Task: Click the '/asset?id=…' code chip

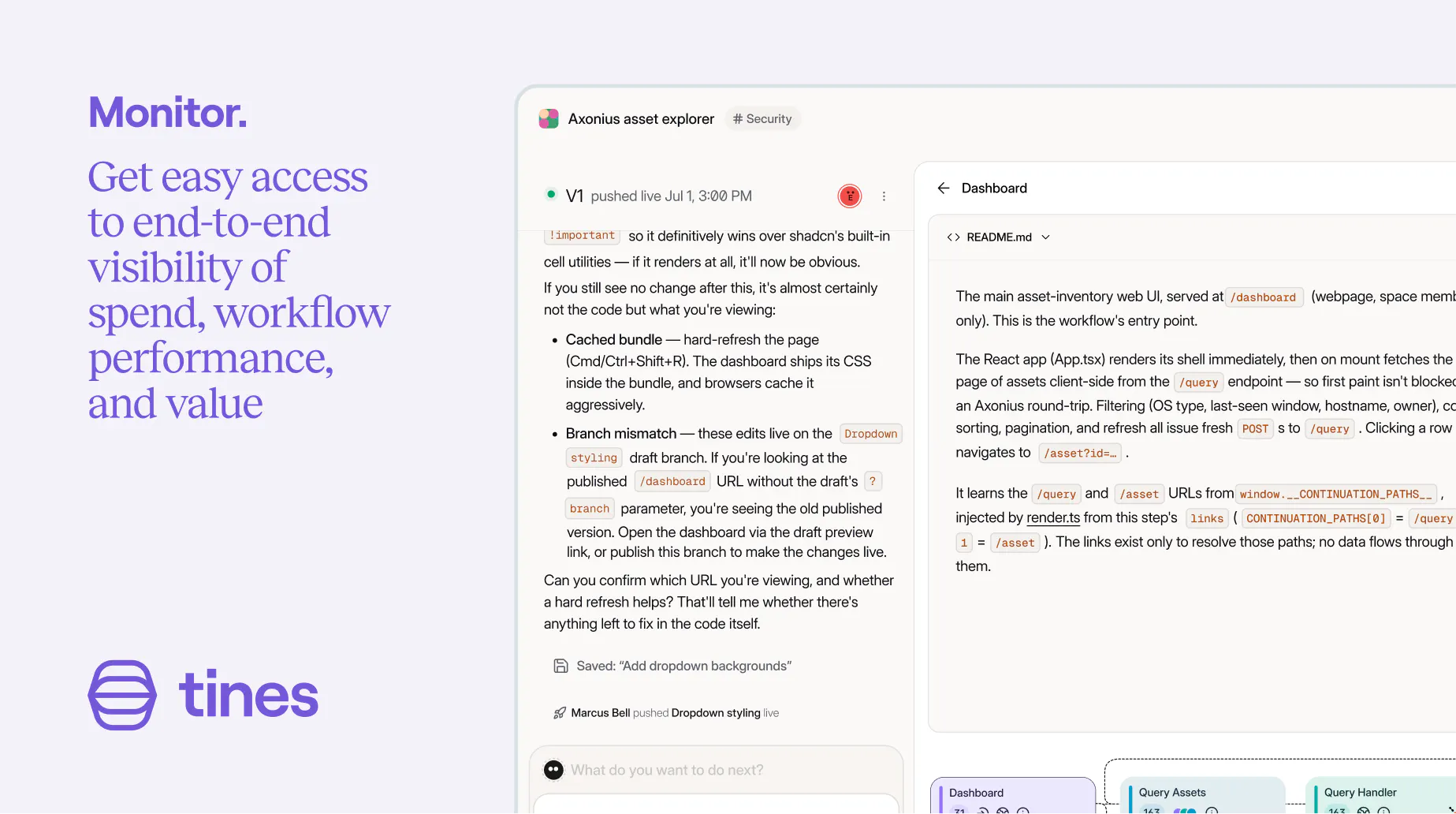Action: tap(1080, 454)
